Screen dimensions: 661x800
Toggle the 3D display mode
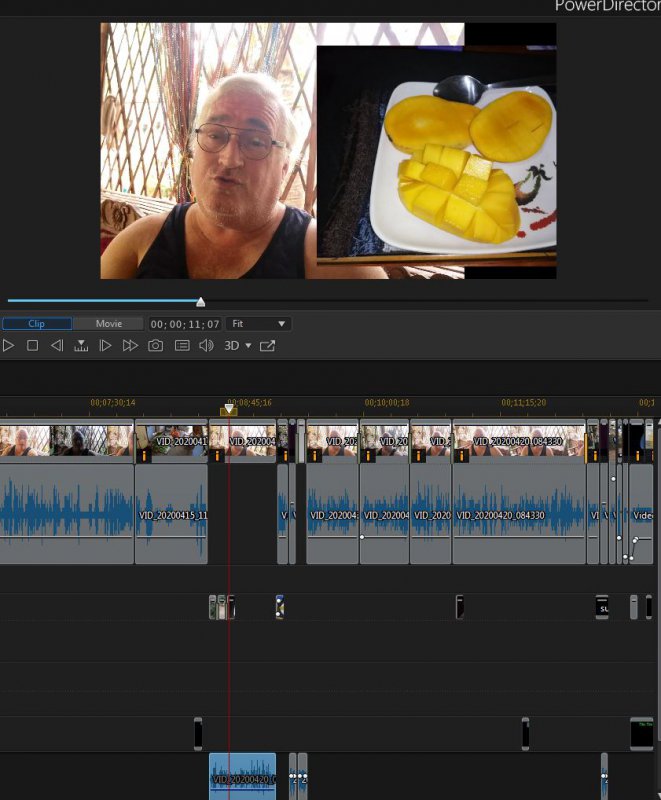pos(231,346)
